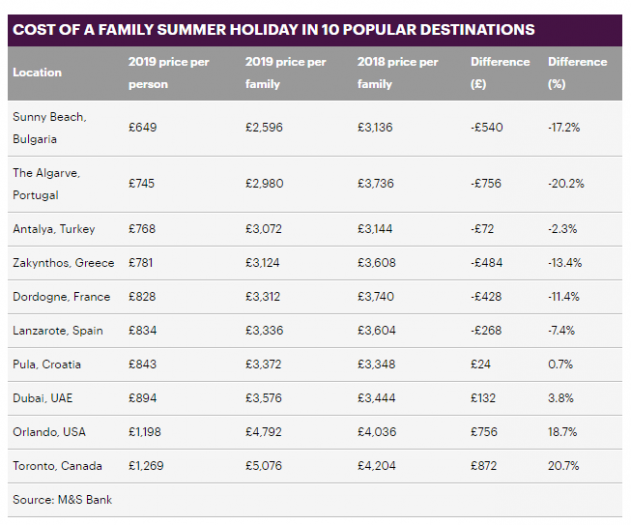This screenshot has width=631, height=525.
Task: Select the Pula, Croatia row label
Action: 47,365
